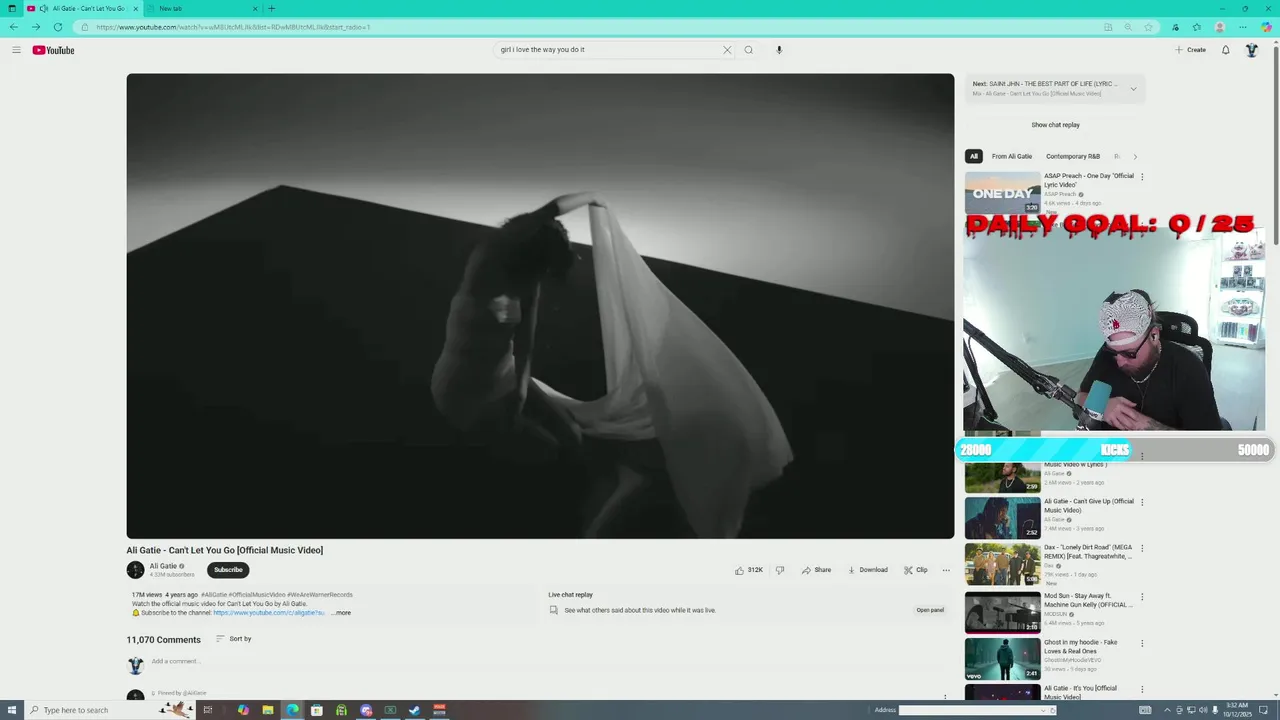Image resolution: width=1280 pixels, height=720 pixels.
Task: Open the YouTube account avatar menu
Action: click(1251, 50)
